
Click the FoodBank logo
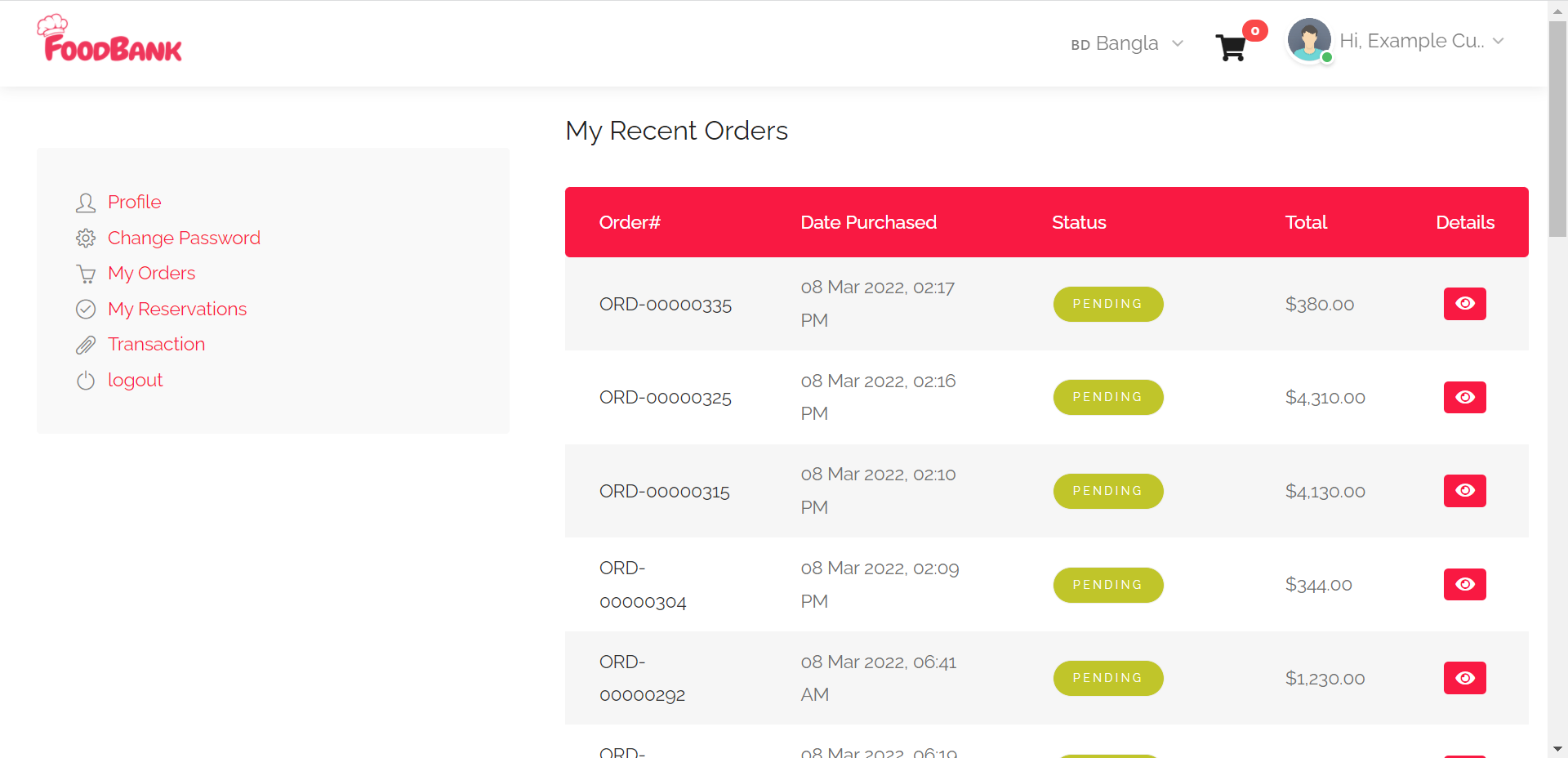pyautogui.click(x=109, y=38)
